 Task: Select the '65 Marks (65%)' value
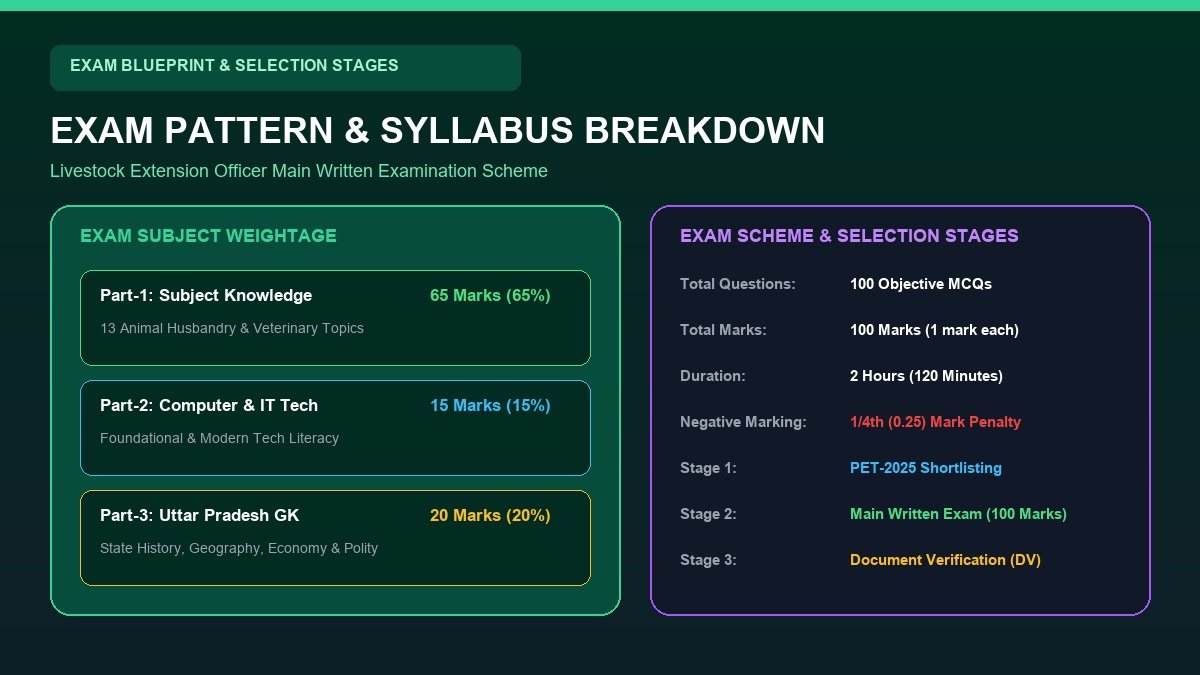pyautogui.click(x=490, y=296)
